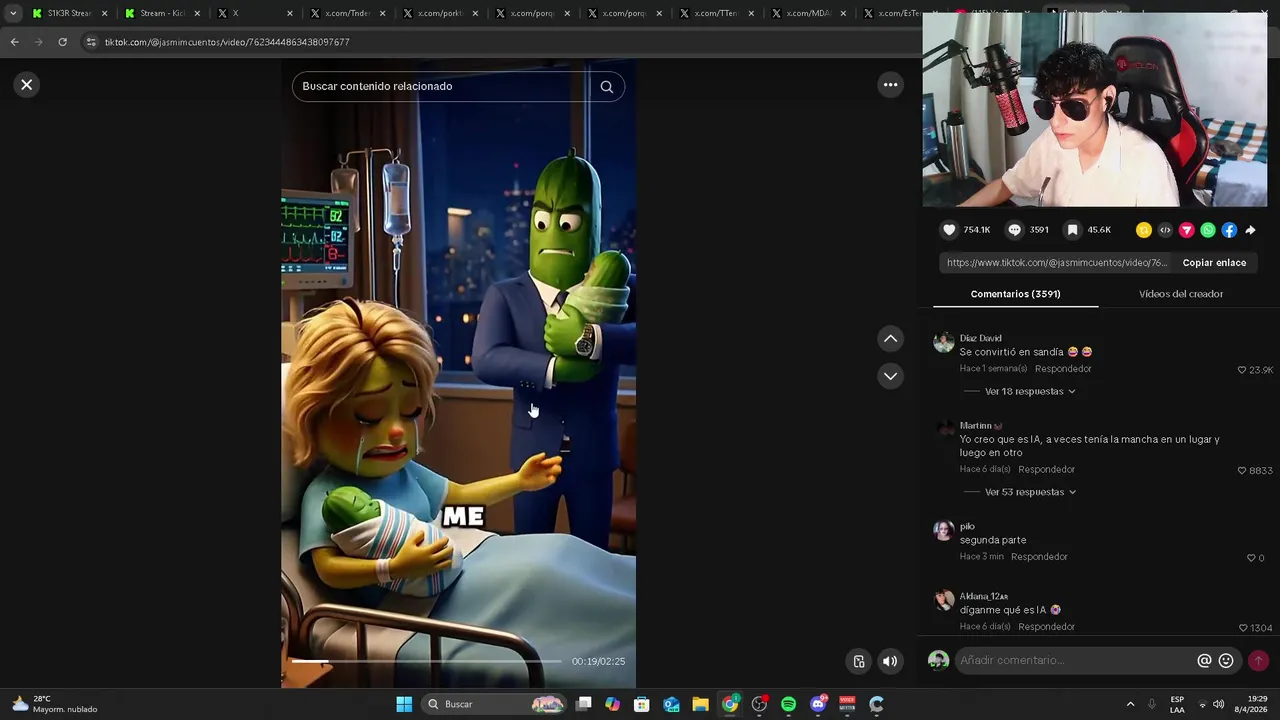This screenshot has width=1280, height=720.
Task: Open more share options arrow
Action: 1250,230
